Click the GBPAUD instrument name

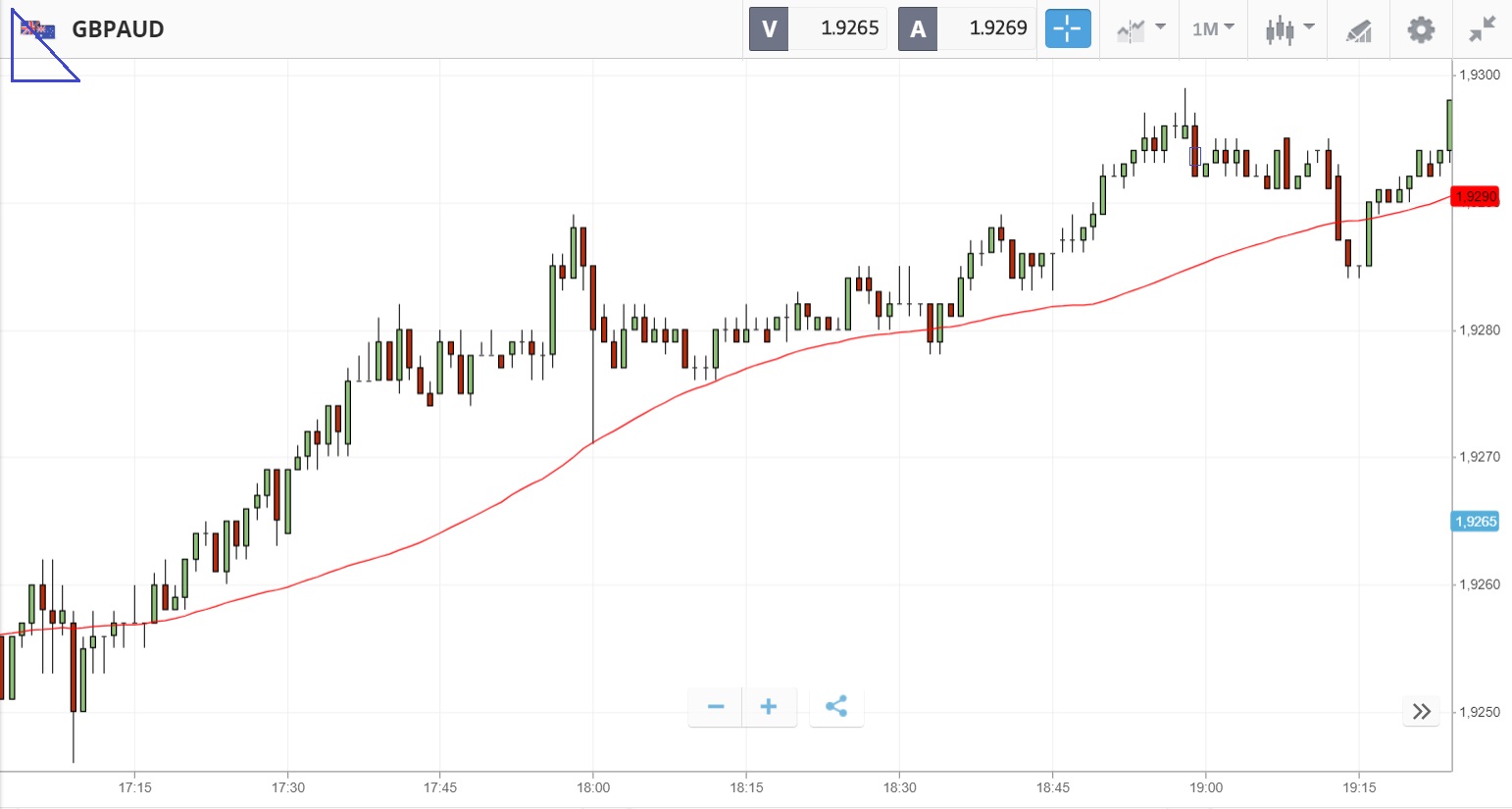[x=118, y=29]
